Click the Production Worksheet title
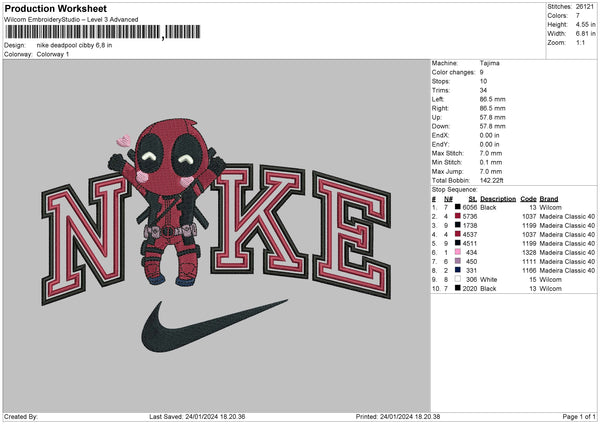This screenshot has width=600, height=424. pos(55,9)
